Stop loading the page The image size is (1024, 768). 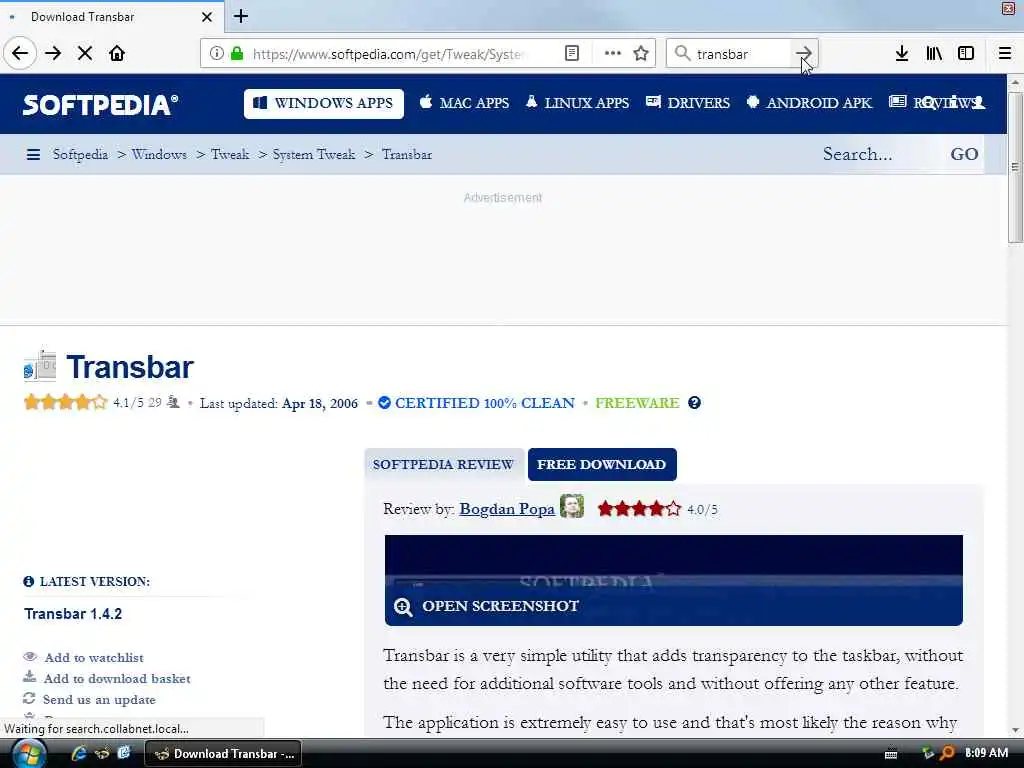tap(85, 54)
